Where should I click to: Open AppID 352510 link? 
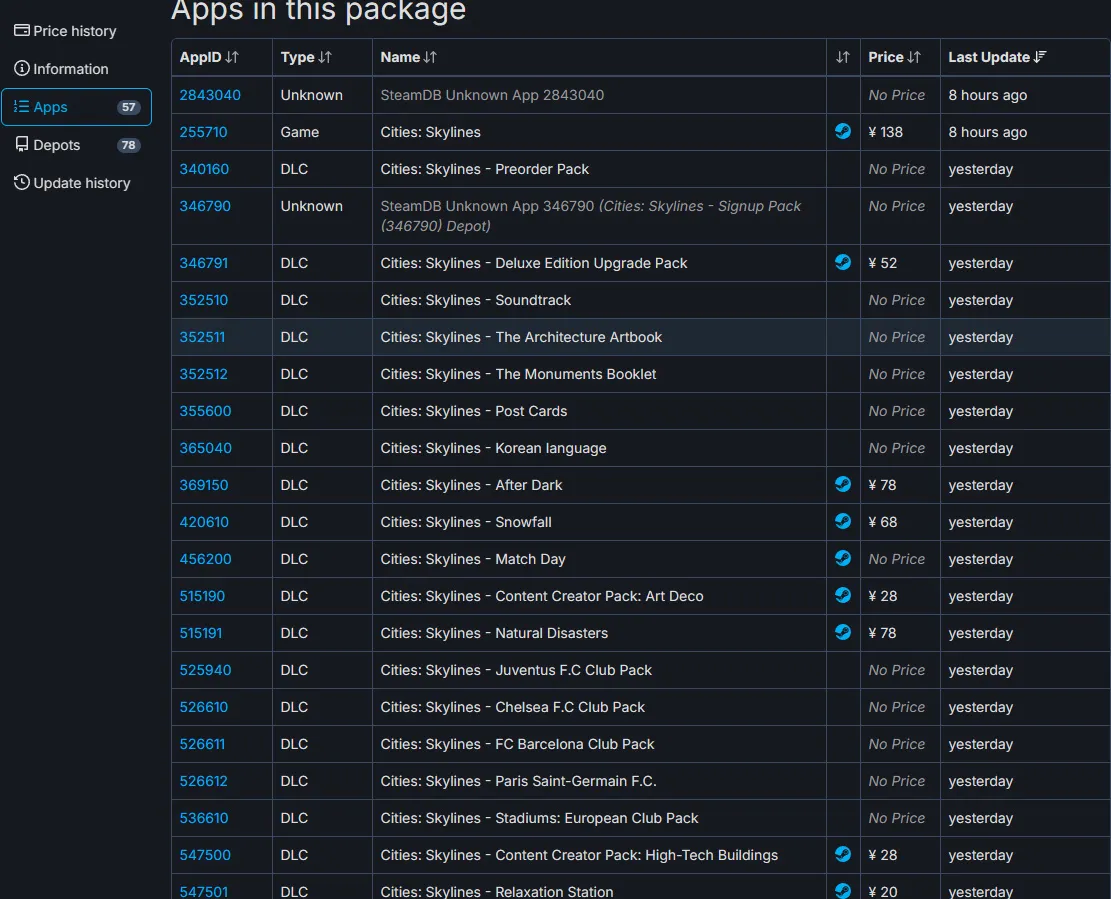tap(203, 300)
